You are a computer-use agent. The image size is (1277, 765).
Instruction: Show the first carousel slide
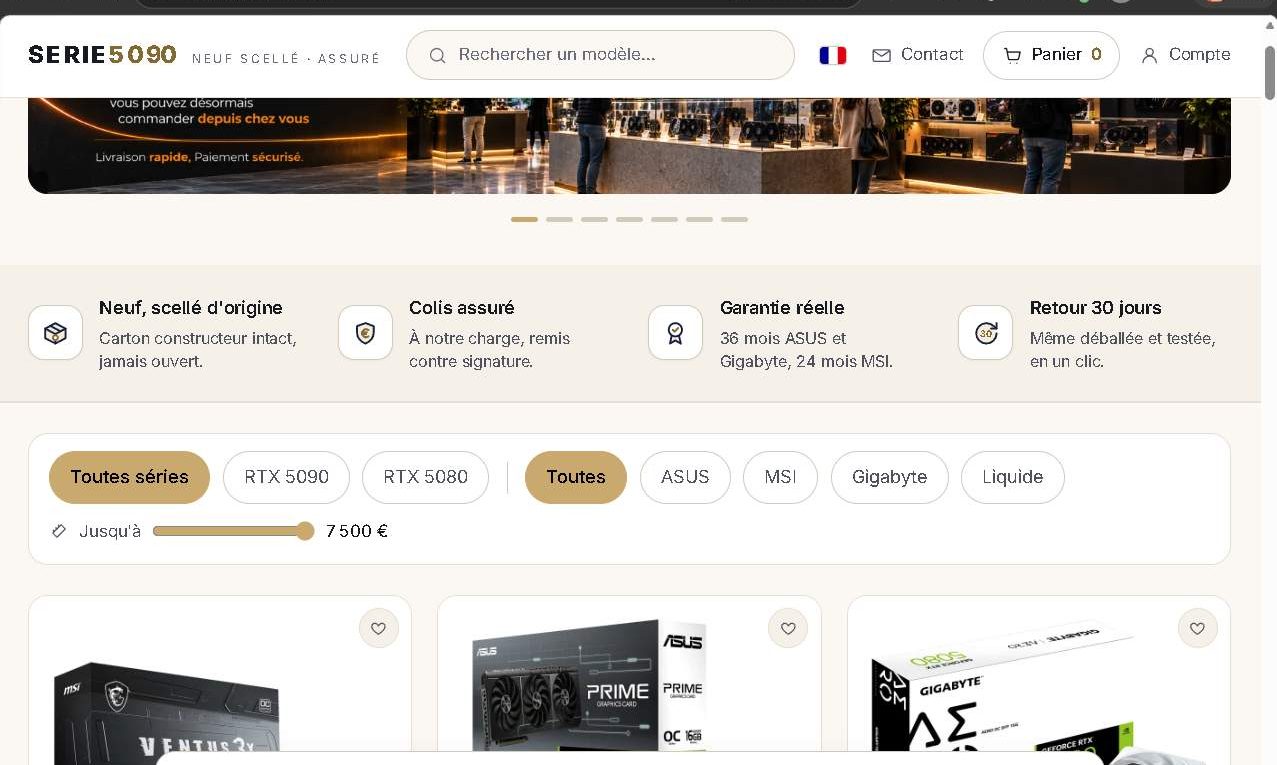click(x=524, y=219)
